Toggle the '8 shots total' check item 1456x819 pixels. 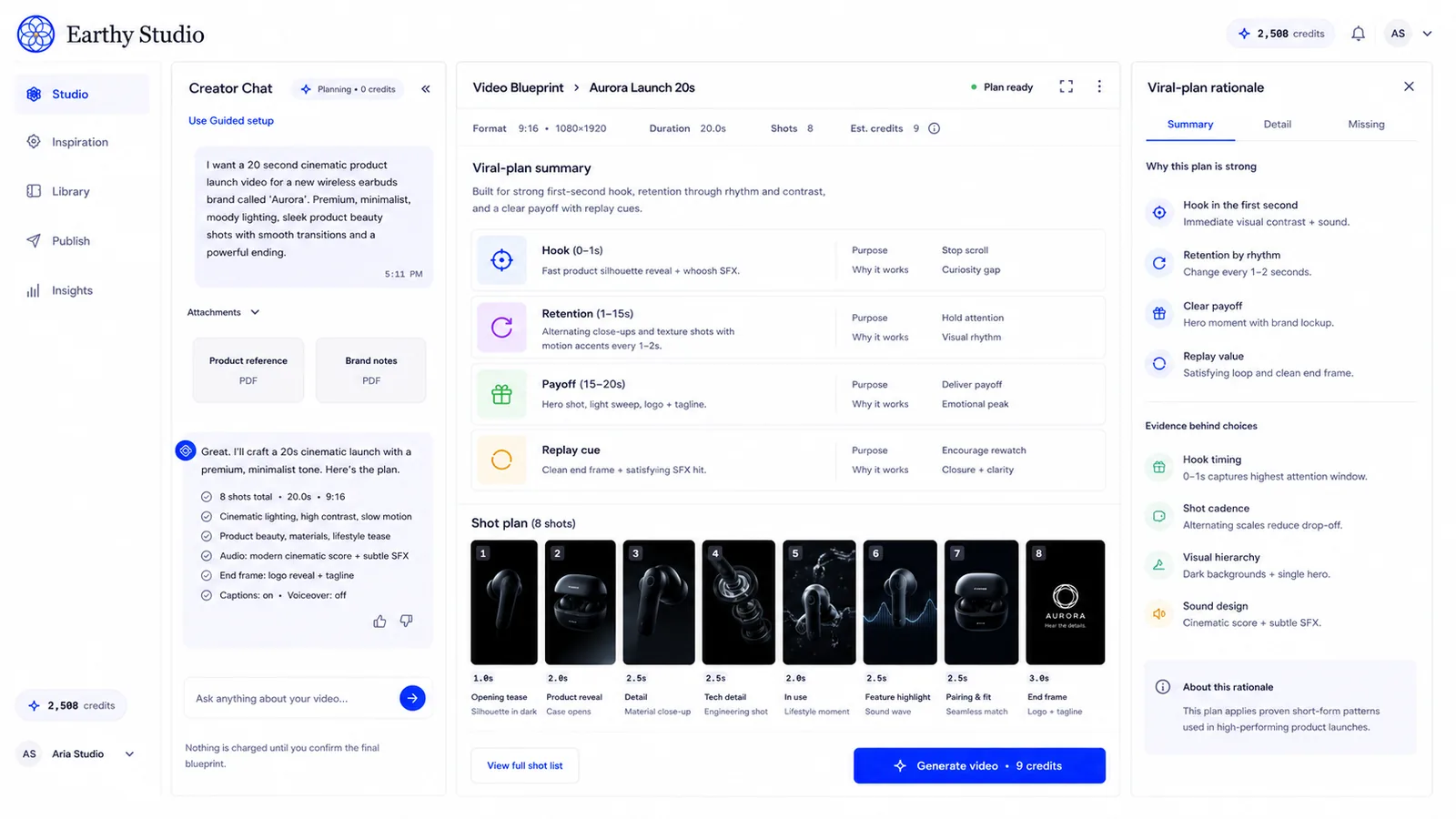(207, 497)
